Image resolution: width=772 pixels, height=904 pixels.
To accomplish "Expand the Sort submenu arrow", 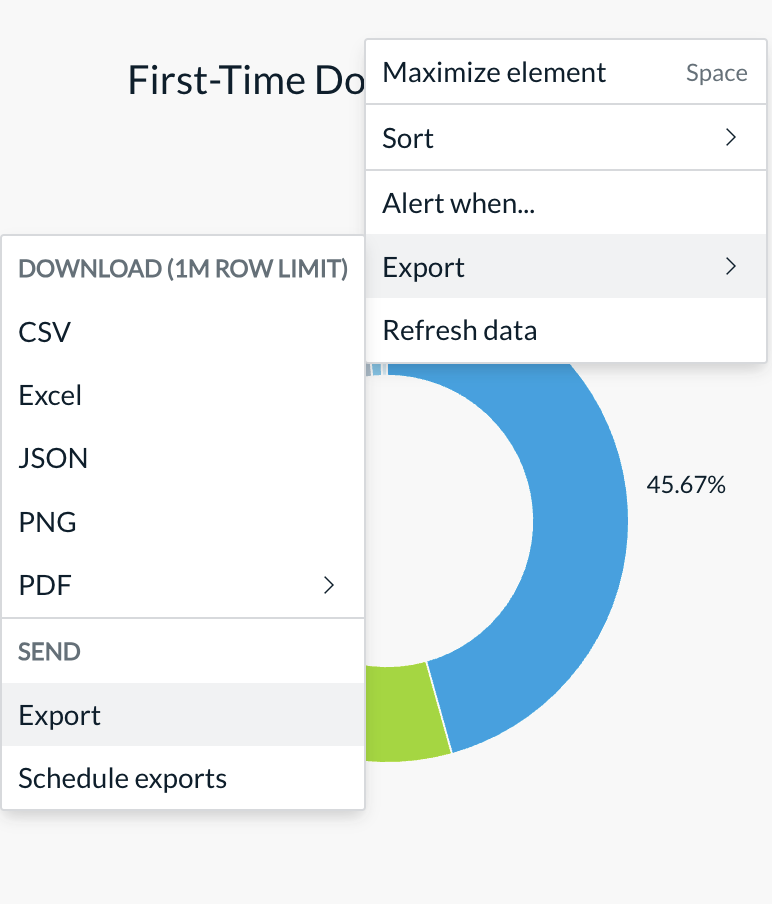I will [730, 138].
